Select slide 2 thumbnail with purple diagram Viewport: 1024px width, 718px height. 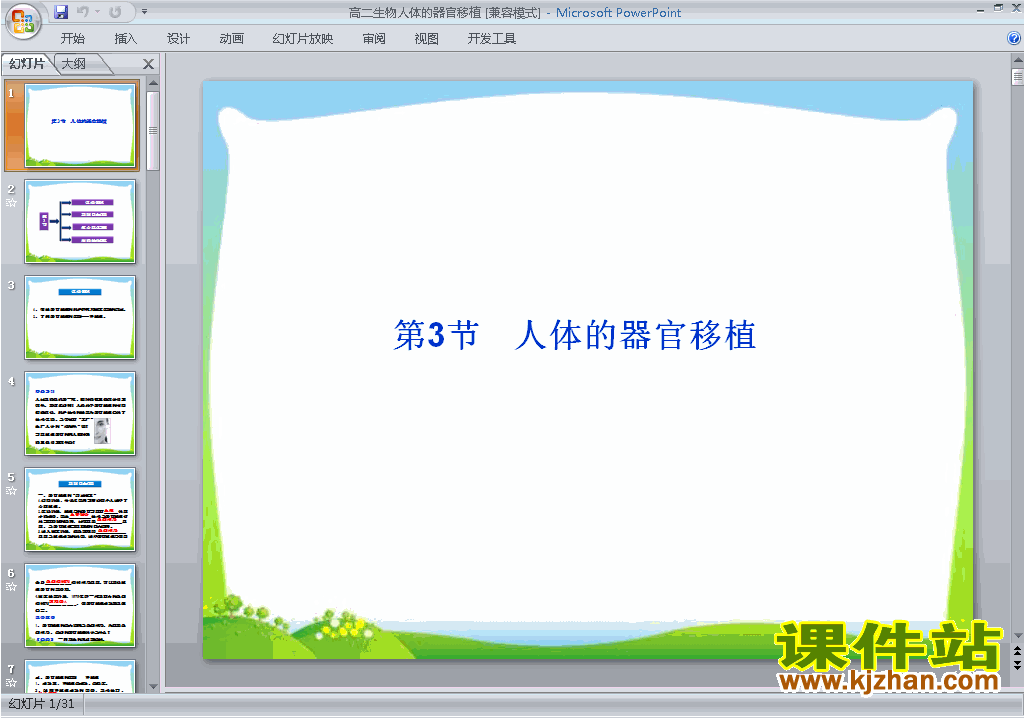point(80,221)
